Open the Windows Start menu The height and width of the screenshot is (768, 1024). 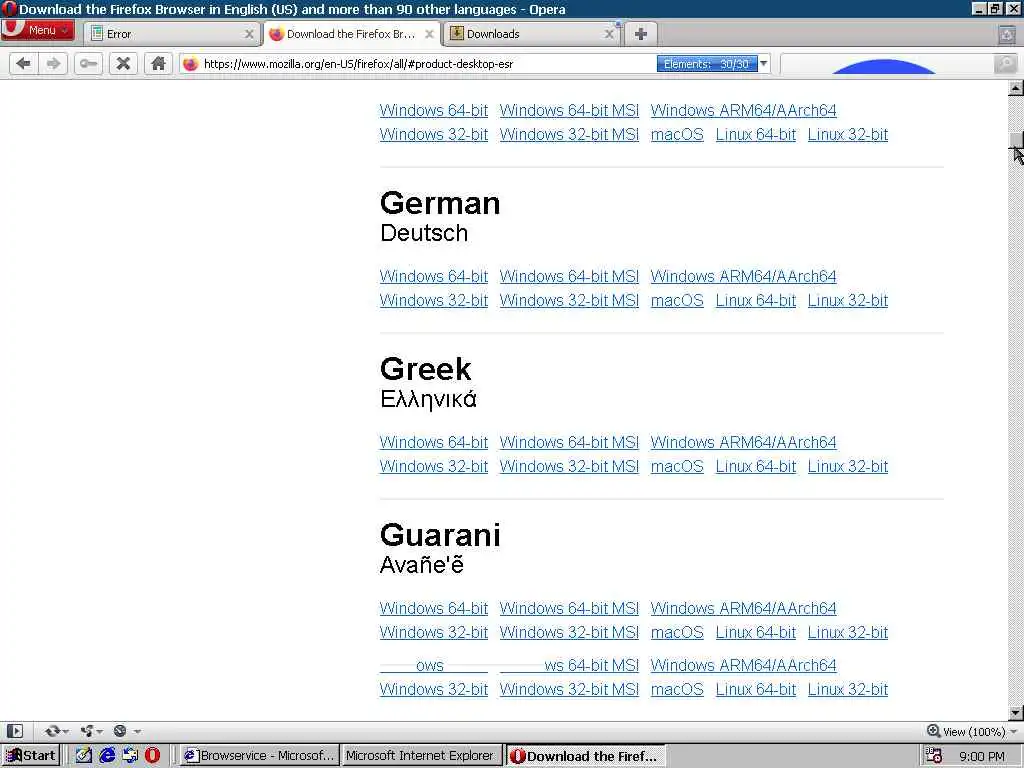(30, 756)
